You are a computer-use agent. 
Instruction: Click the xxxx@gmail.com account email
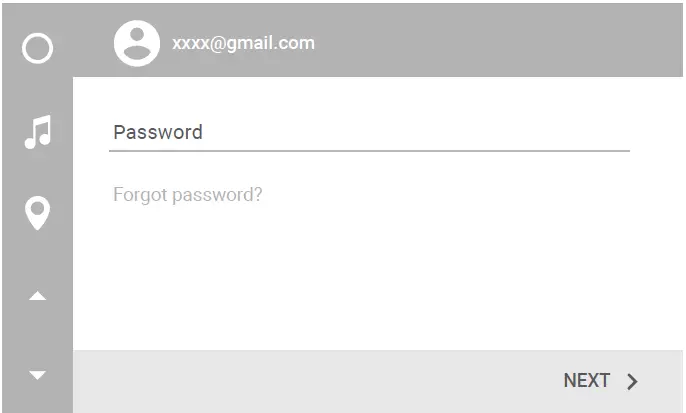pos(243,43)
